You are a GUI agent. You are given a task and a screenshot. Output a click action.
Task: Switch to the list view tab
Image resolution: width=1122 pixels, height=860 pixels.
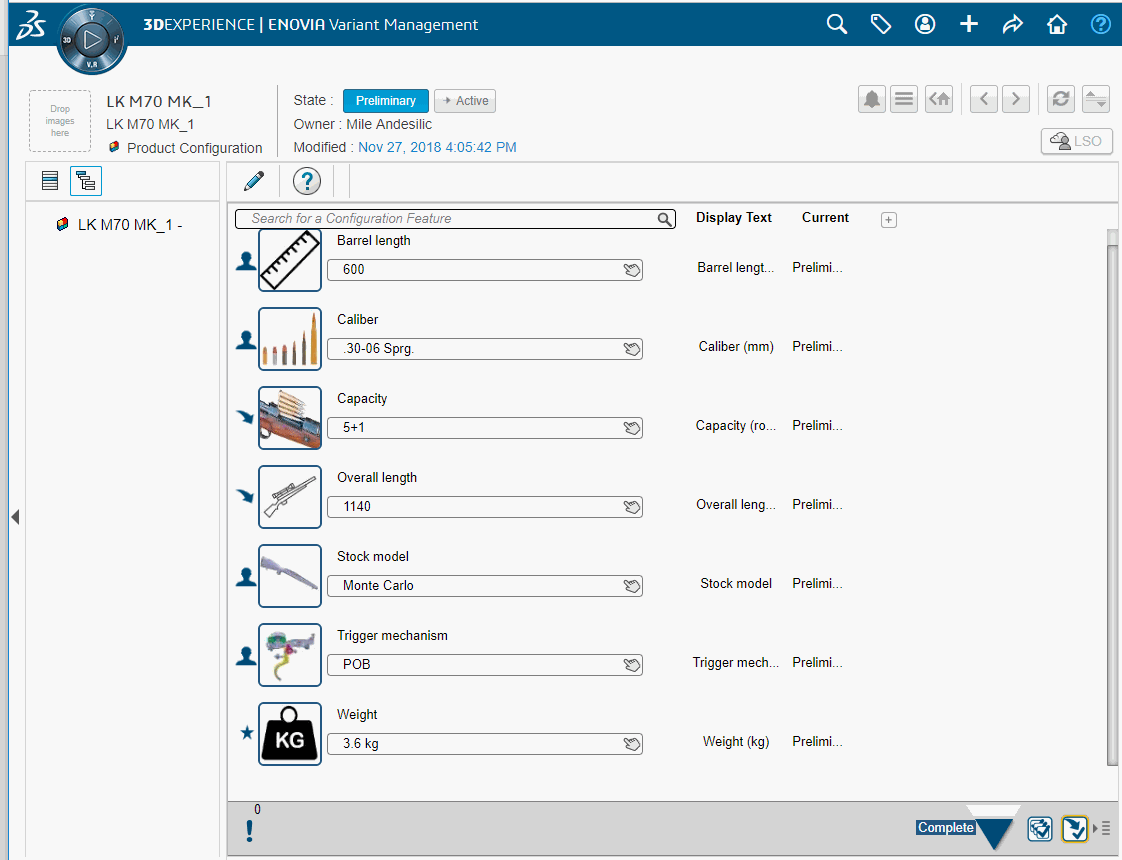click(49, 180)
